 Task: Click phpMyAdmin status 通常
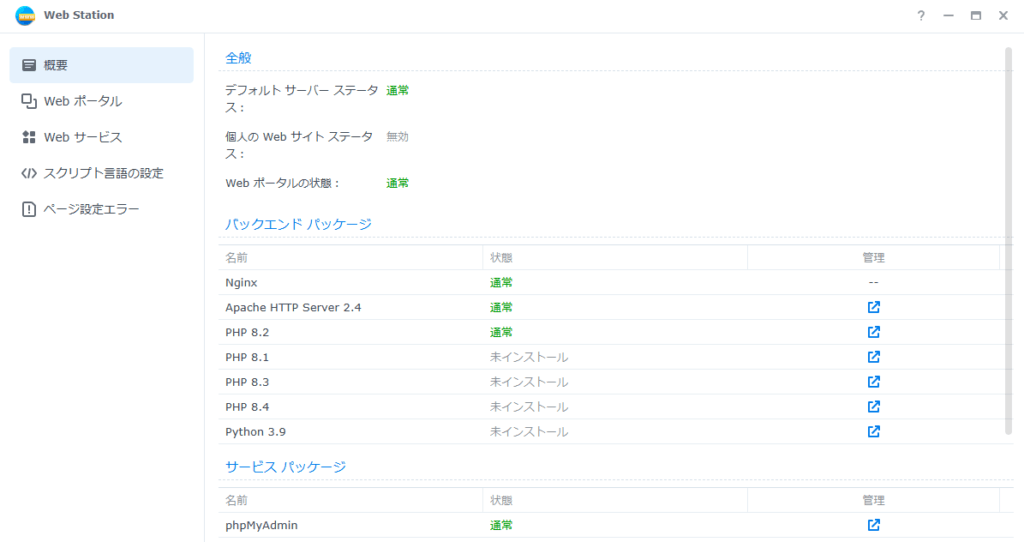point(502,525)
